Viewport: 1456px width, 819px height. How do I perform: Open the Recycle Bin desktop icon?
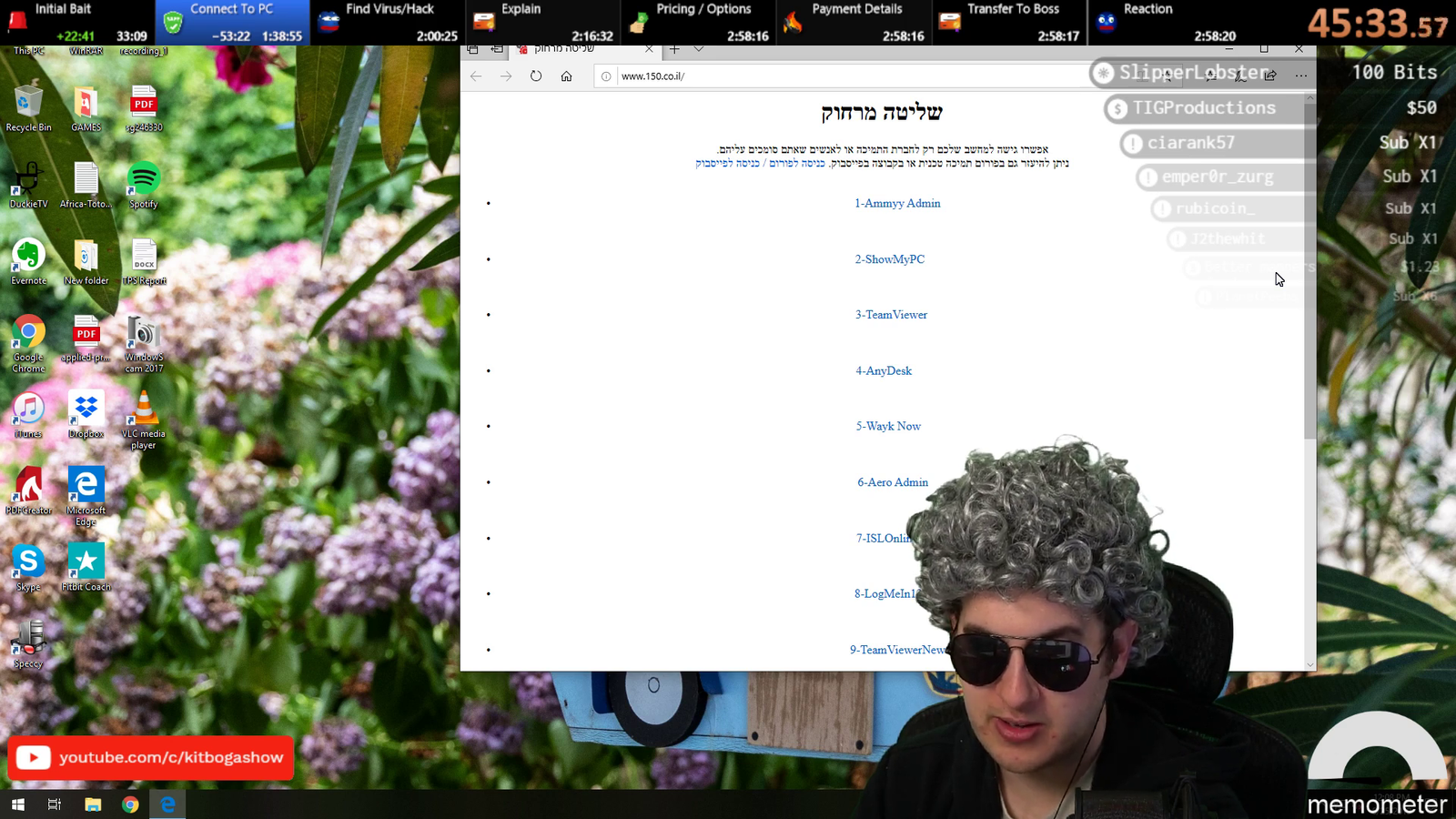[x=28, y=106]
